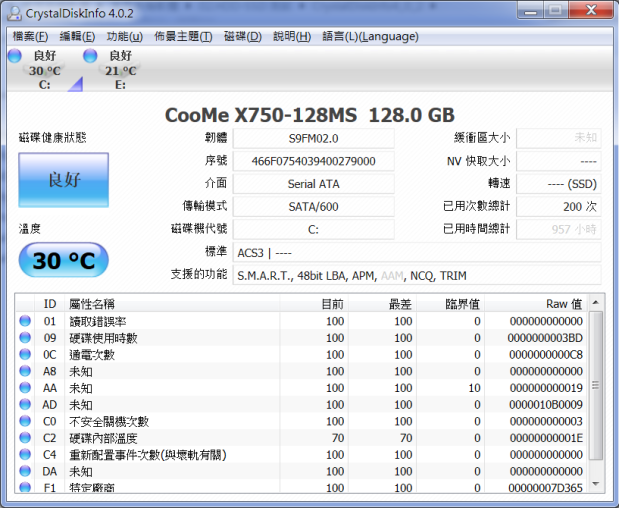The image size is (619, 508).
Task: Click the 最差 column header
Action: (382, 304)
